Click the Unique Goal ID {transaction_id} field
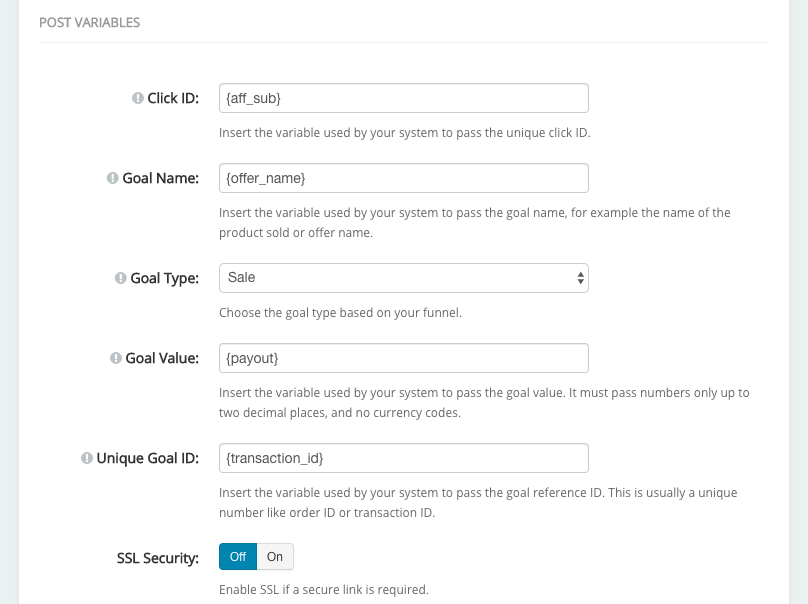Screen dimensions: 808x604 click(x=403, y=458)
